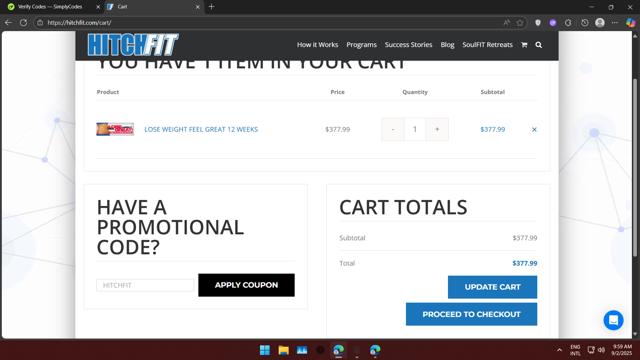Add this page to favorites star
The image size is (640, 360).
click(520, 23)
